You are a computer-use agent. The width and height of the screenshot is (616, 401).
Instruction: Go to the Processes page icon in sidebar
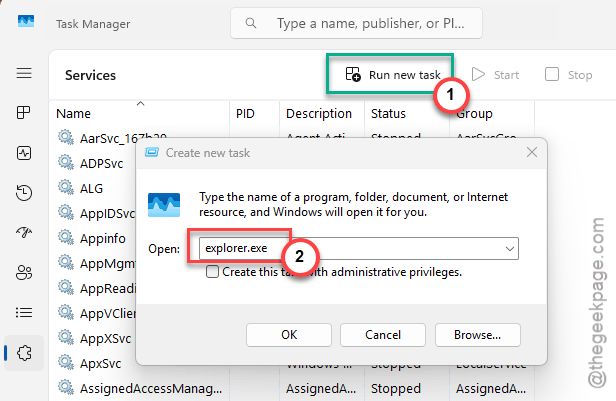coord(24,113)
